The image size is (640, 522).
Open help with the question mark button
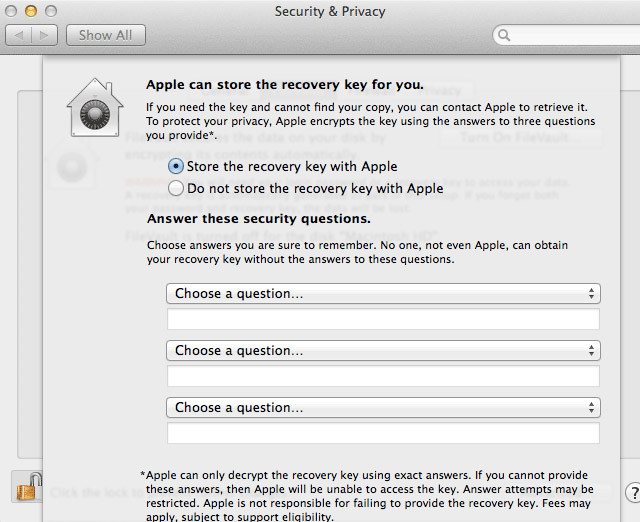pyautogui.click(x=634, y=492)
